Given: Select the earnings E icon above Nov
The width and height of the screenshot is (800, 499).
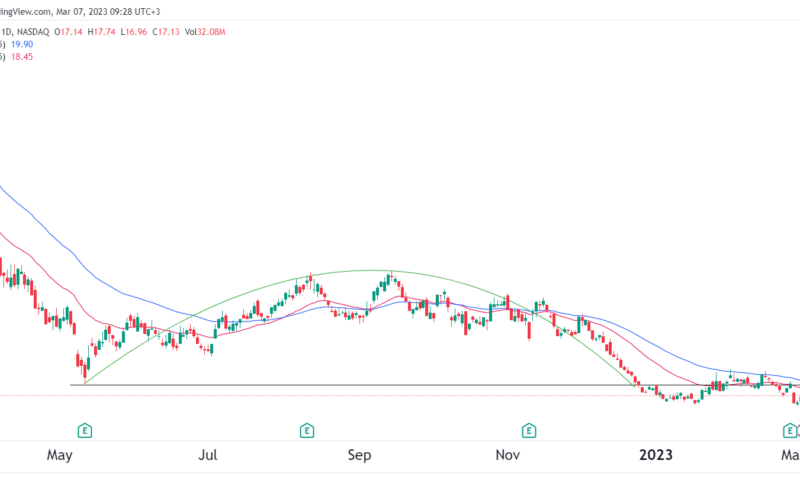Looking at the screenshot, I should point(529,431).
